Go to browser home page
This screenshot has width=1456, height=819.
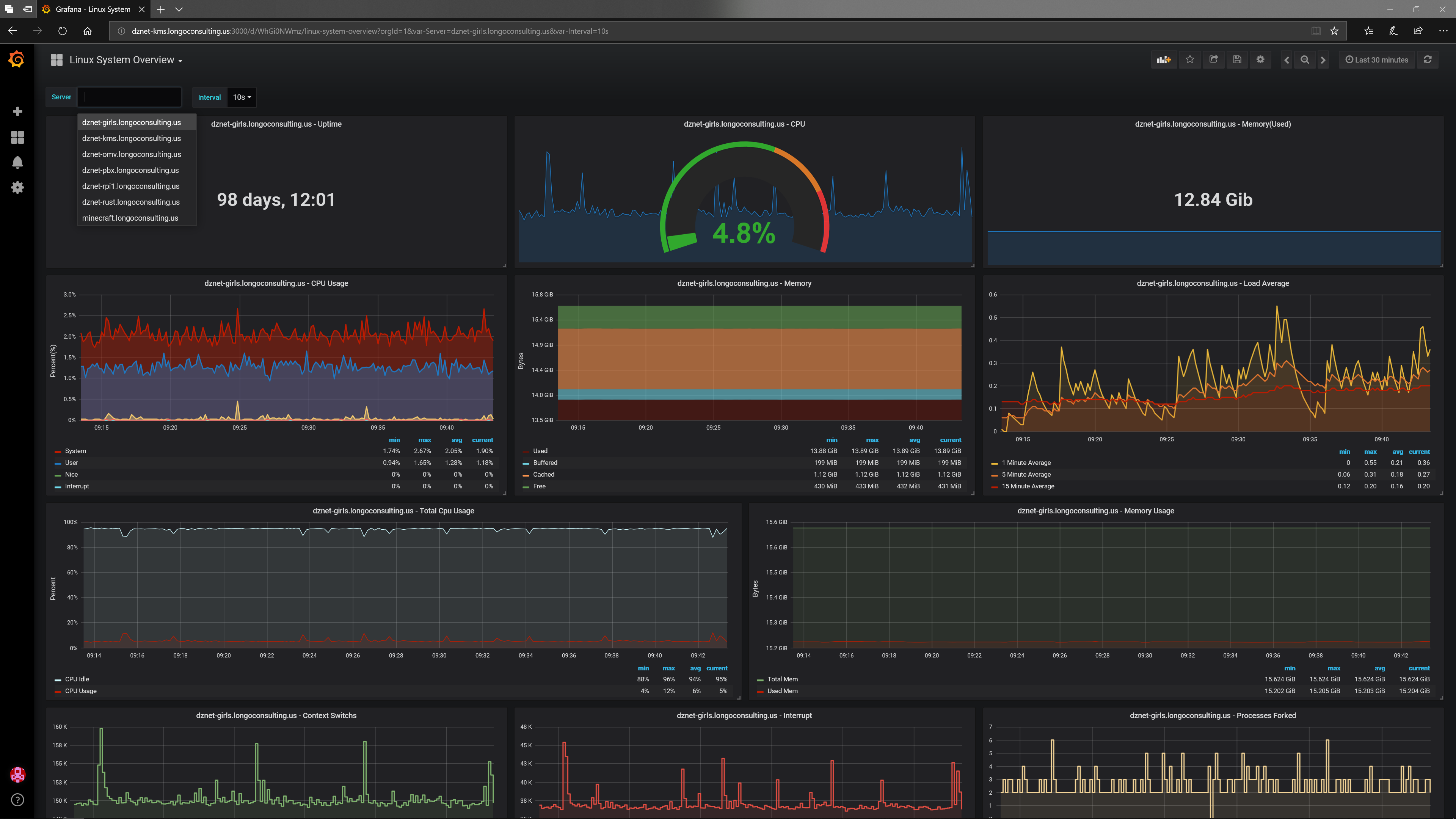[88, 31]
